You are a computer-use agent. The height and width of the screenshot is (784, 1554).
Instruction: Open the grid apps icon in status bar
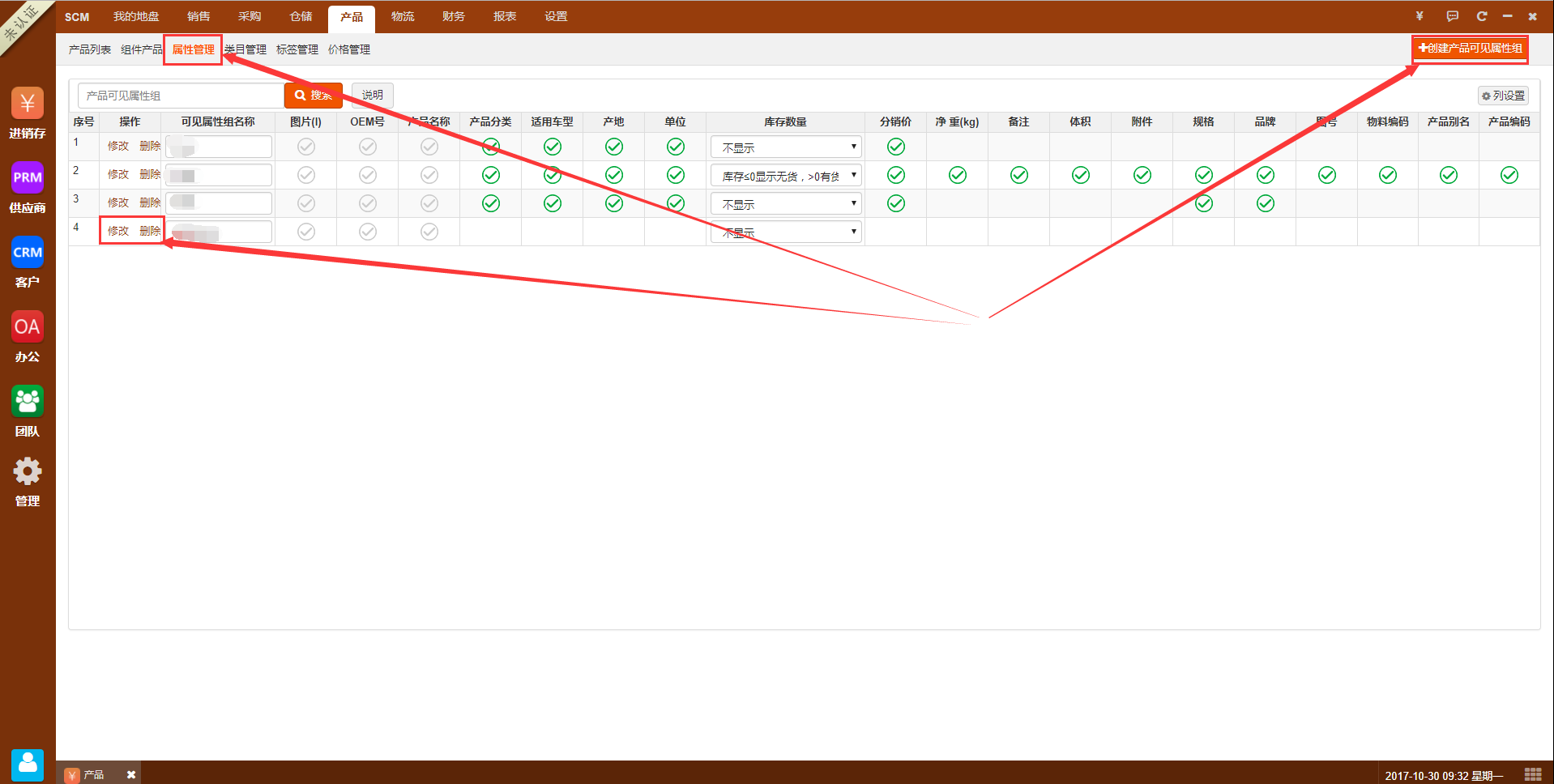1533,774
